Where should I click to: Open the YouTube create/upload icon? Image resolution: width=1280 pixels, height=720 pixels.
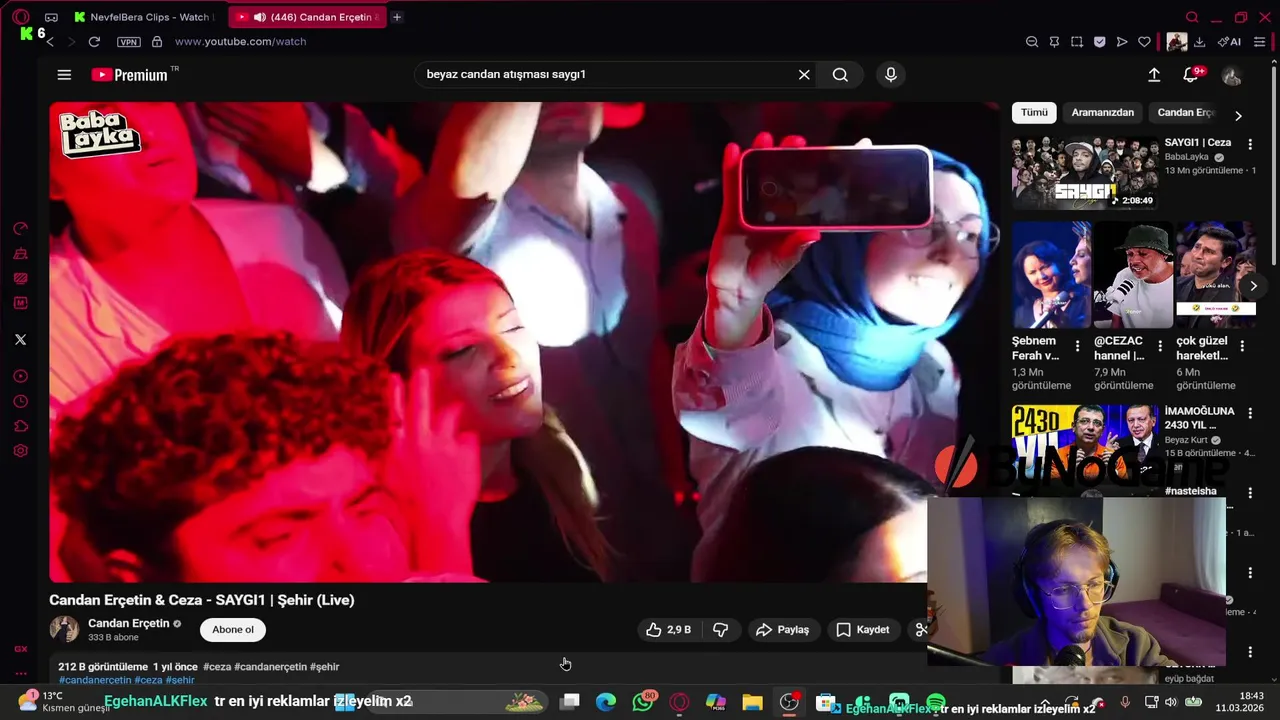[x=1154, y=75]
